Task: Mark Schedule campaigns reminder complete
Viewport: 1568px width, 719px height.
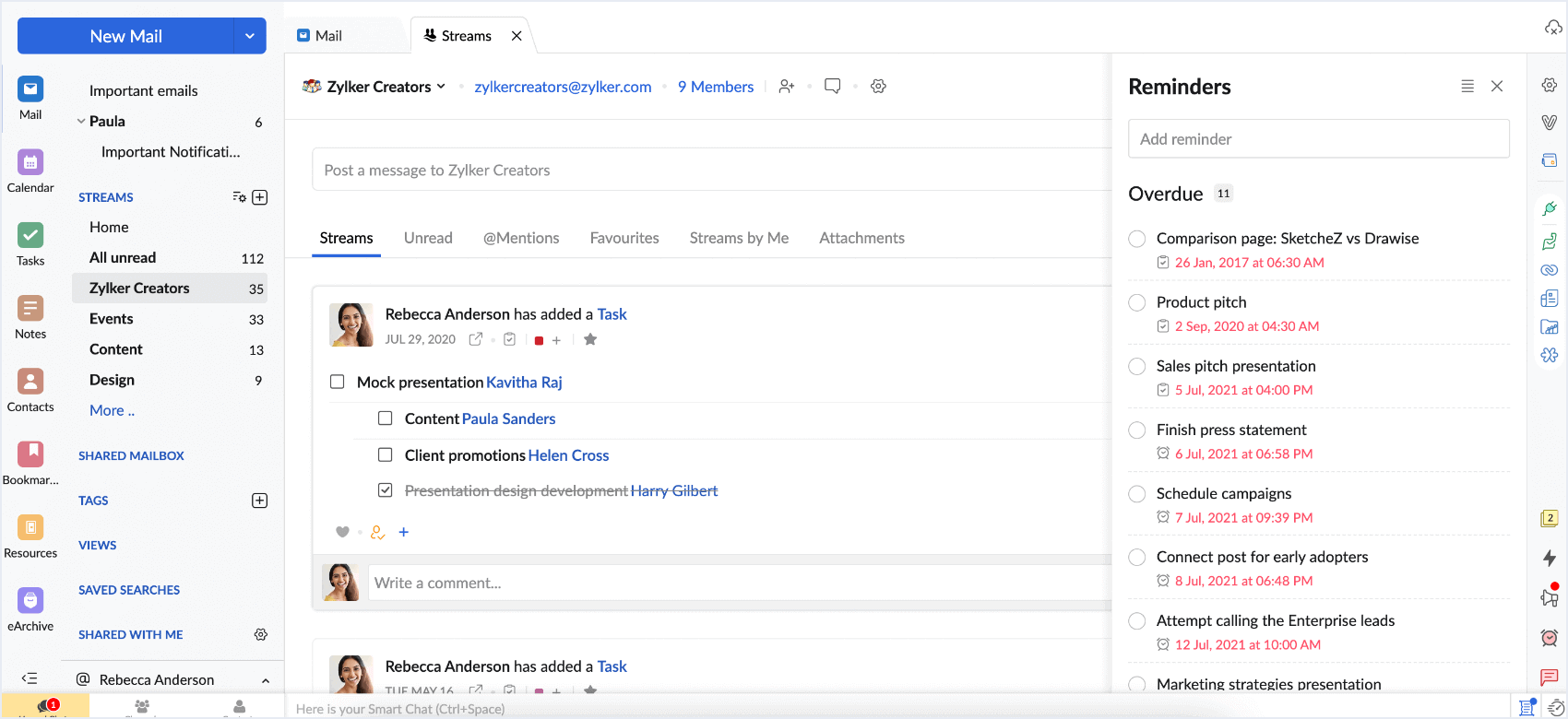Action: tap(1137, 493)
